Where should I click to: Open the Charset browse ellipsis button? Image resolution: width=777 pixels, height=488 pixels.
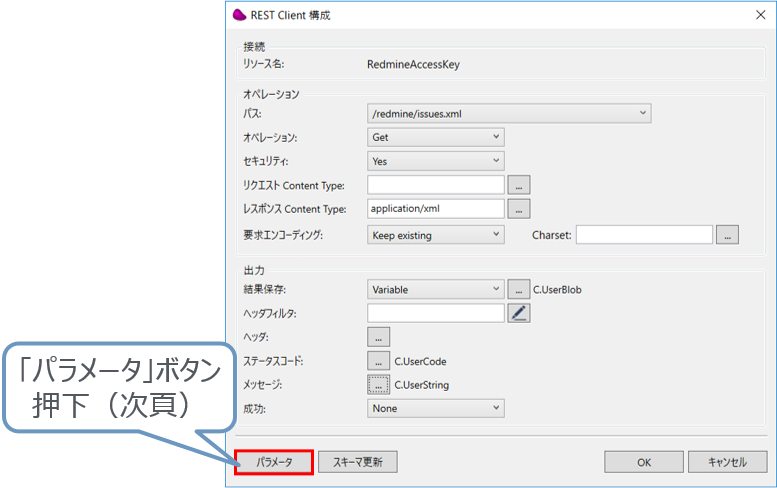(x=727, y=235)
